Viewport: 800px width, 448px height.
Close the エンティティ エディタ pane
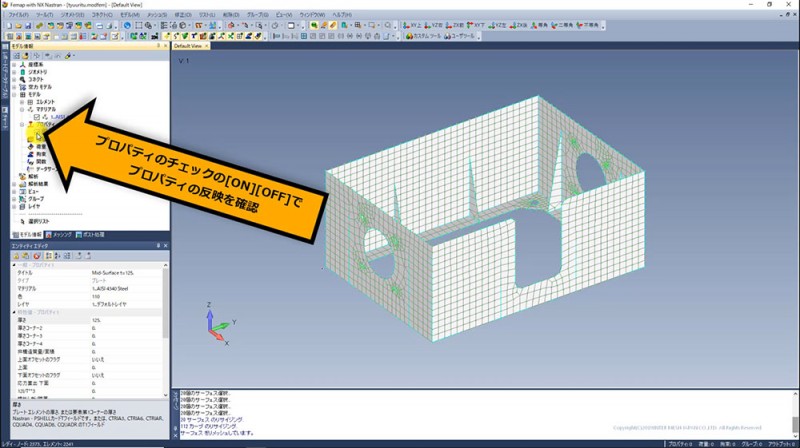[165, 246]
